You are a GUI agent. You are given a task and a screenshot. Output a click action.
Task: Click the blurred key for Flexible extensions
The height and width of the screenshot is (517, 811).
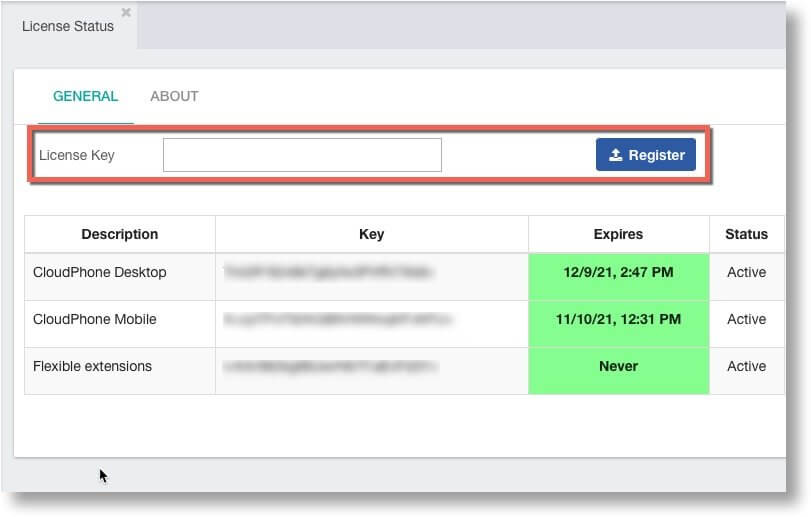pos(331,367)
